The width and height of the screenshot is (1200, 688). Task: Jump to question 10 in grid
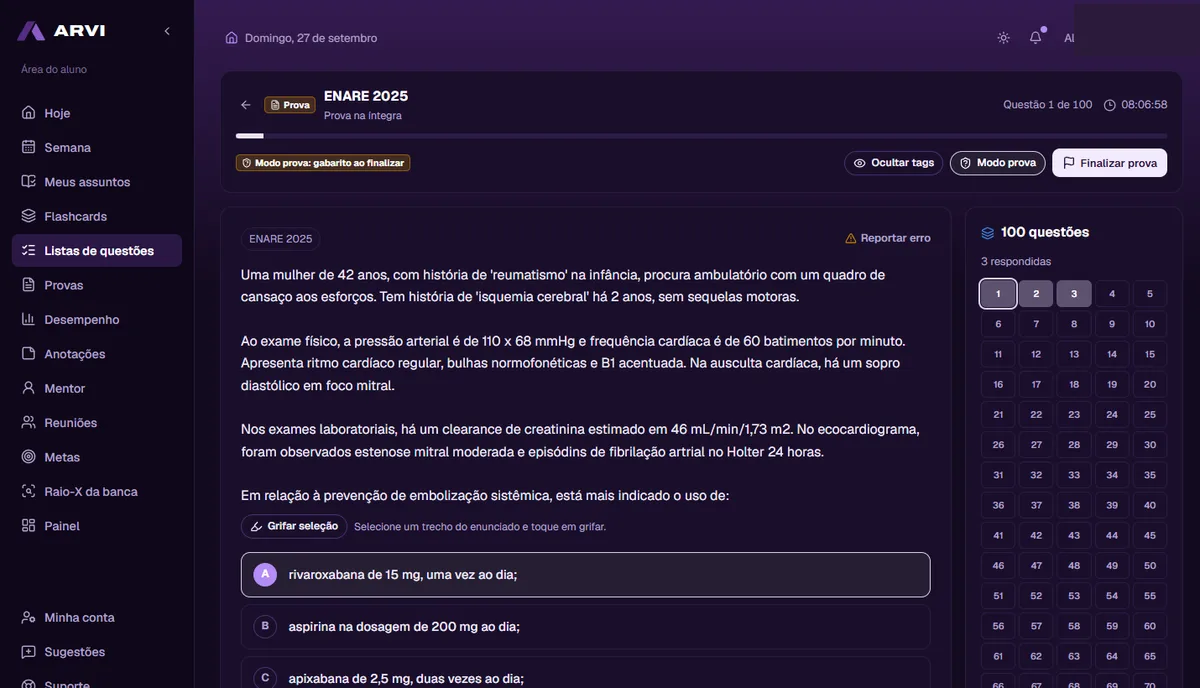pos(1150,324)
